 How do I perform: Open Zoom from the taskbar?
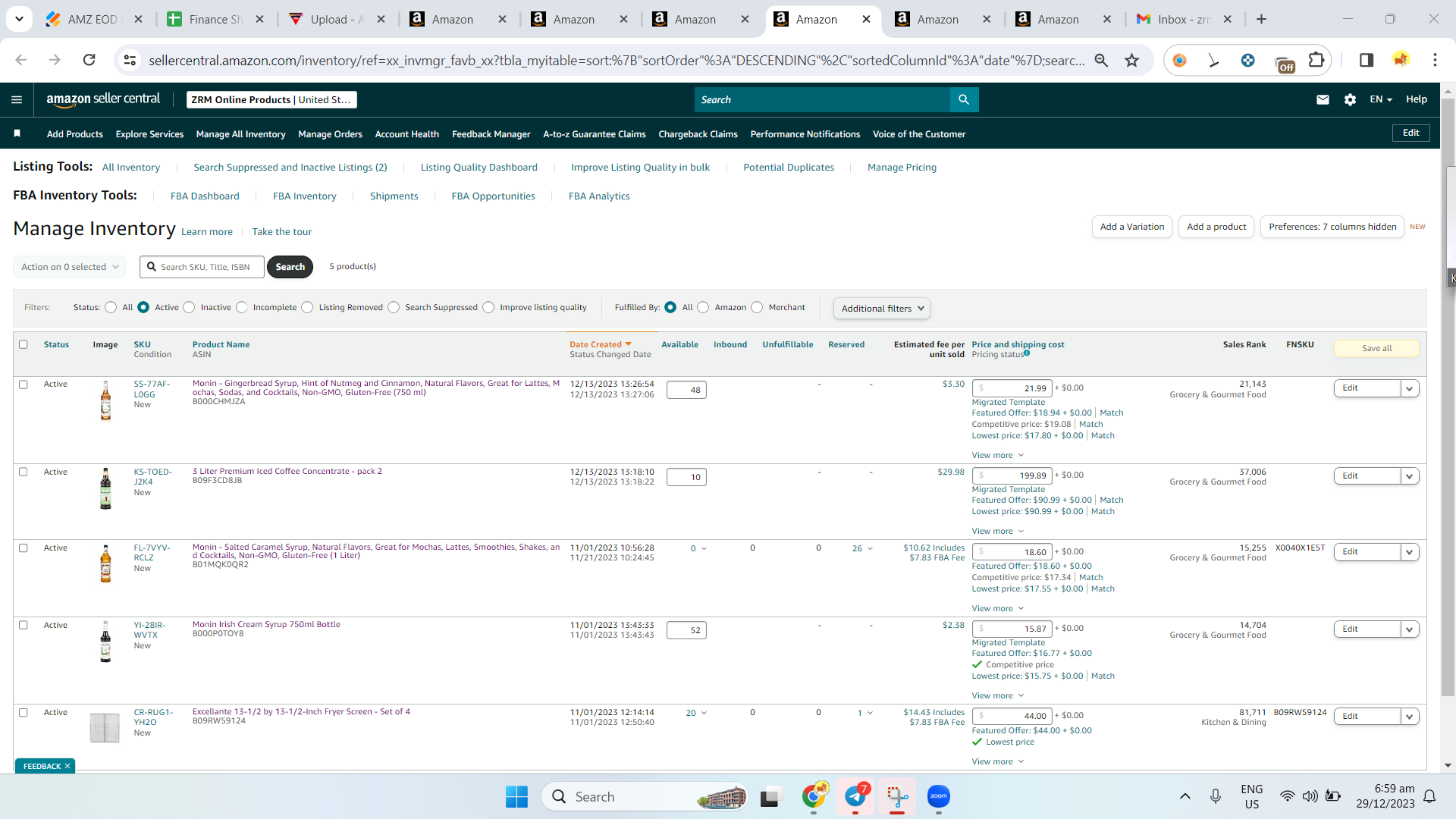click(939, 796)
